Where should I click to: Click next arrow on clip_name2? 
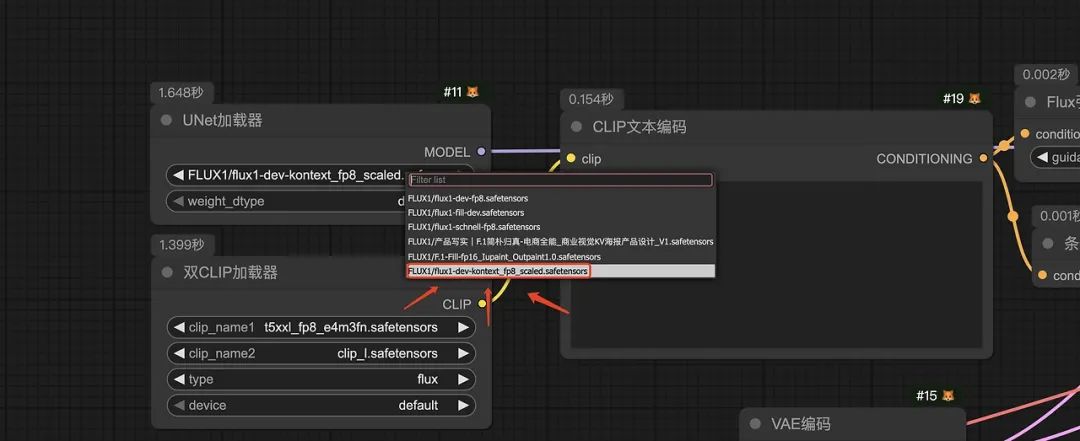pyautogui.click(x=464, y=353)
